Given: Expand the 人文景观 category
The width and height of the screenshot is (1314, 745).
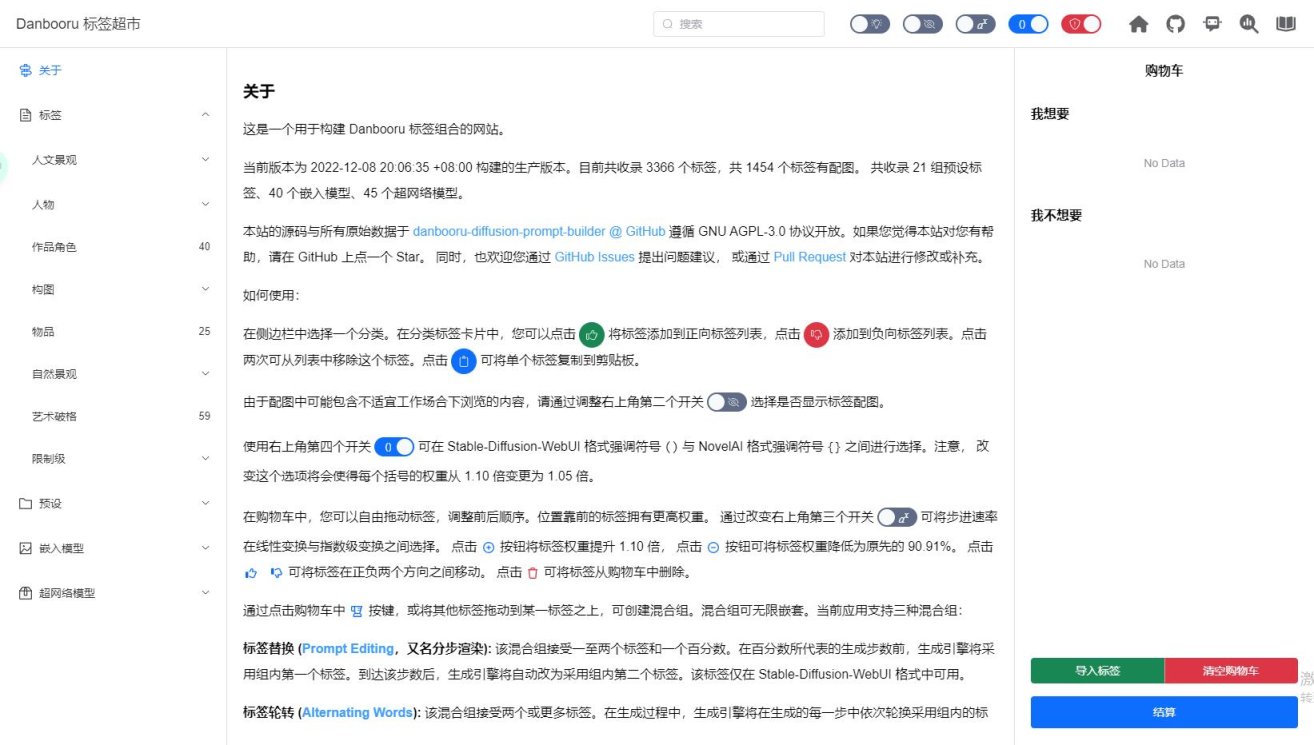Looking at the screenshot, I should click(115, 160).
